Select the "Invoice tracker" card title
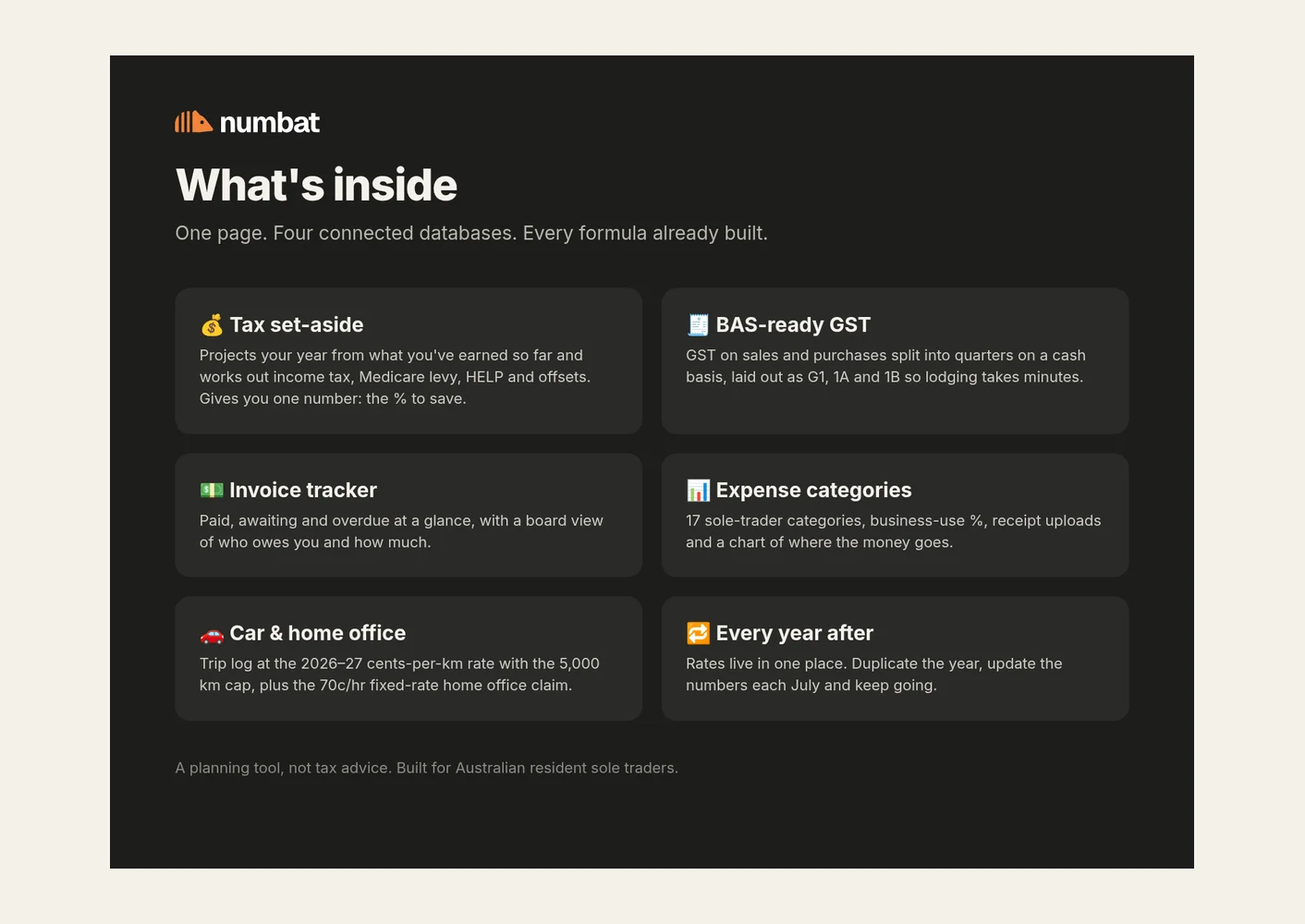 coord(303,491)
